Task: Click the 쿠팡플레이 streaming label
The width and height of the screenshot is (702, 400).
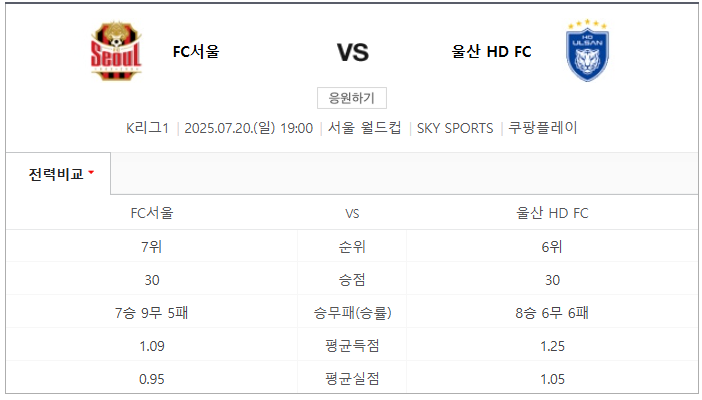Action: (x=543, y=128)
